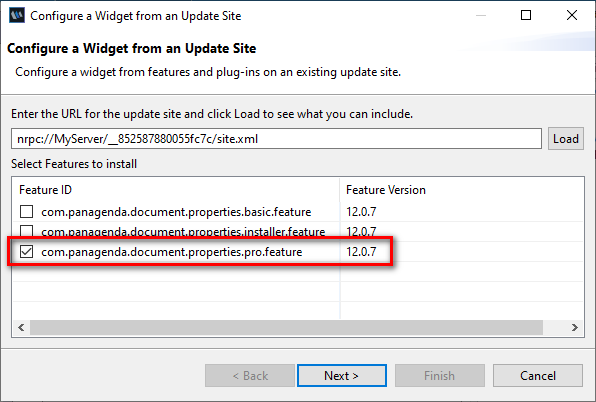596x402 pixels.
Task: Select the installer.feature row text
Action: [x=183, y=231]
